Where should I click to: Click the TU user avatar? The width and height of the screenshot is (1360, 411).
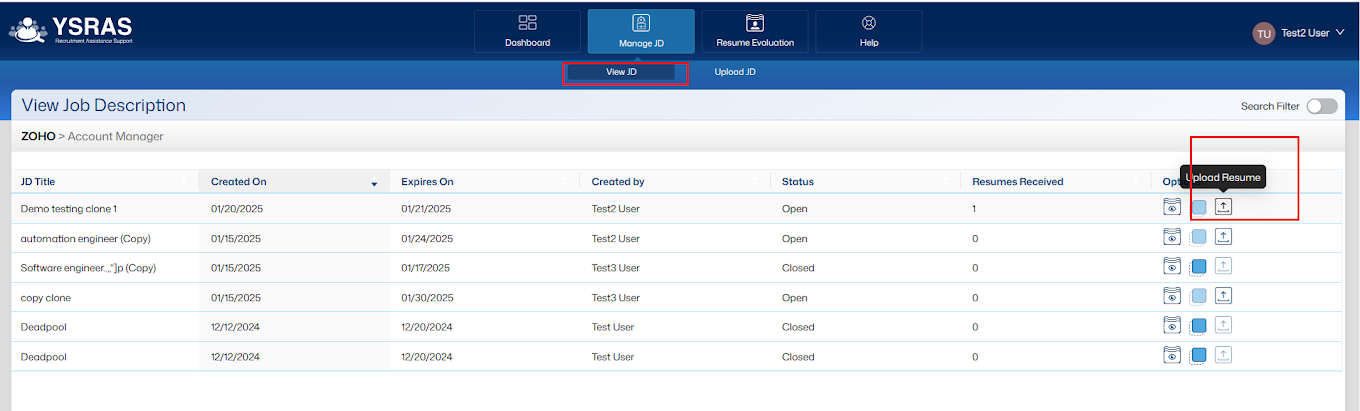1264,33
